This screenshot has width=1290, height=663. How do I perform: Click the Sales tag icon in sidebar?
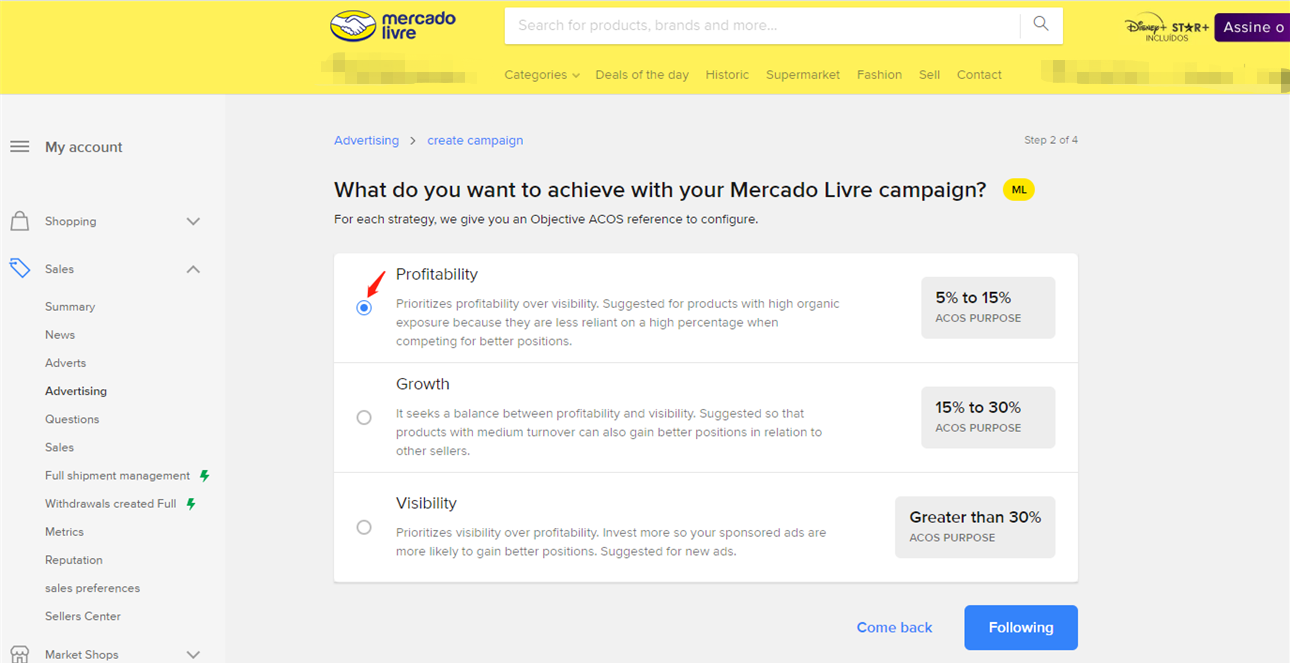point(20,269)
